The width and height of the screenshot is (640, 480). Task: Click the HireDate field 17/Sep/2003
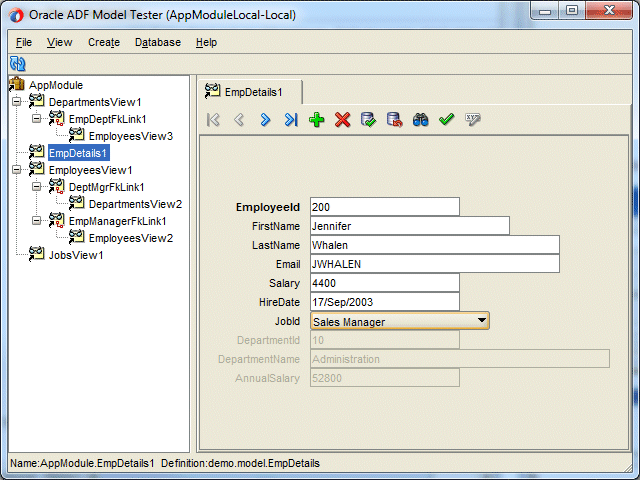(x=385, y=302)
